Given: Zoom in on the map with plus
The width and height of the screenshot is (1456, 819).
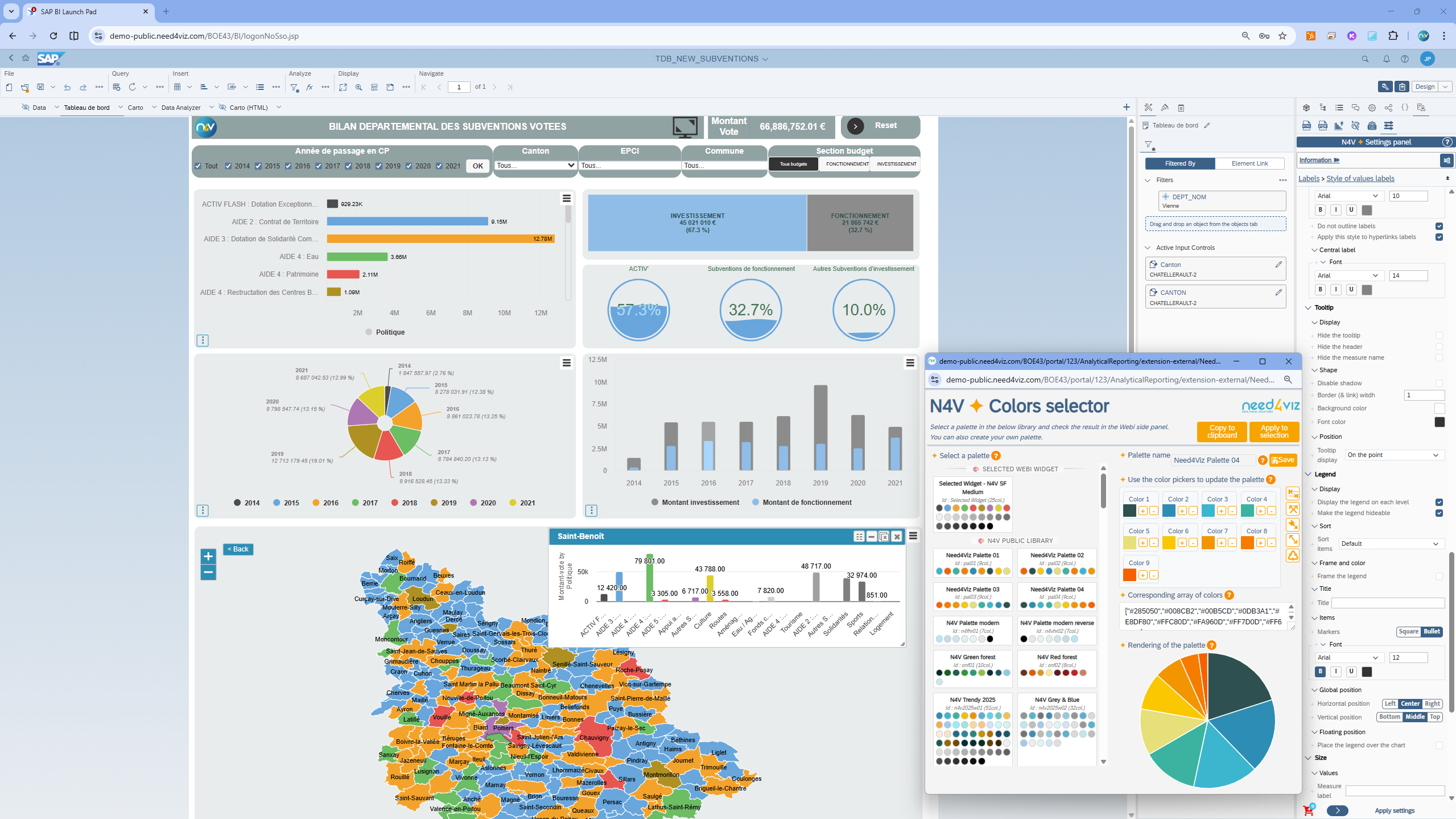Looking at the screenshot, I should click(x=208, y=556).
